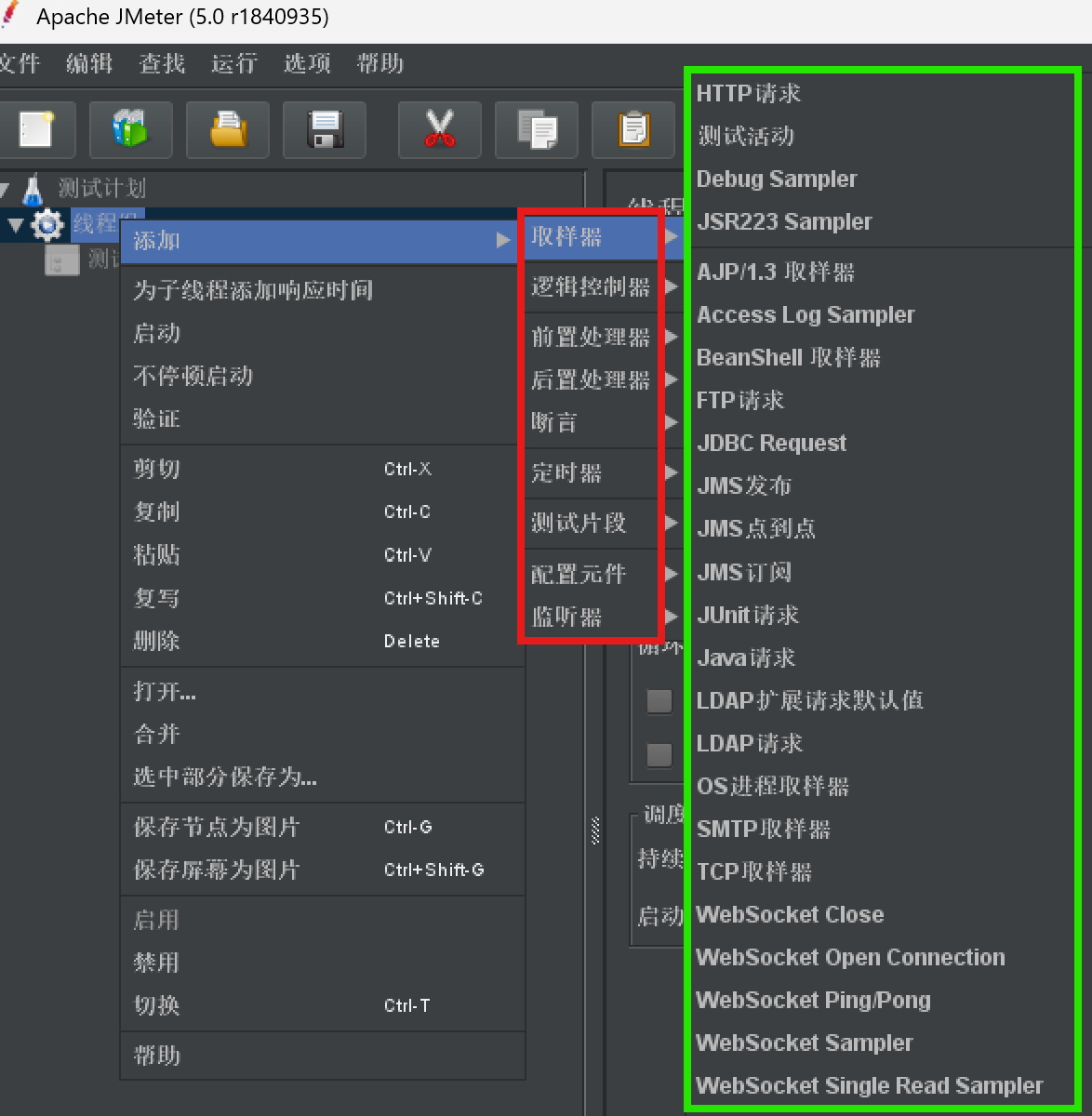Click the Cut scissors toolbar icon
The image size is (1092, 1116).
coord(440,129)
